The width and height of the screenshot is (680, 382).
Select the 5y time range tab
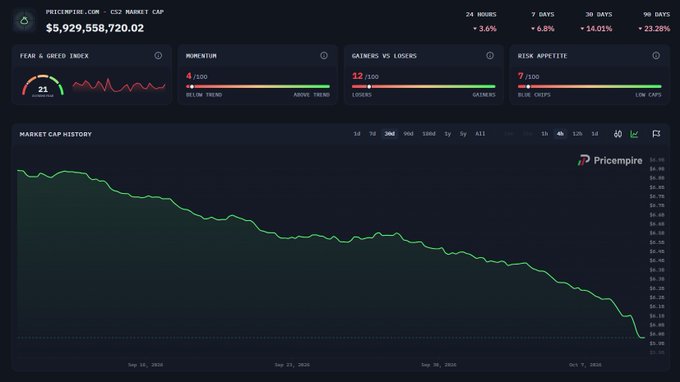pyautogui.click(x=463, y=134)
